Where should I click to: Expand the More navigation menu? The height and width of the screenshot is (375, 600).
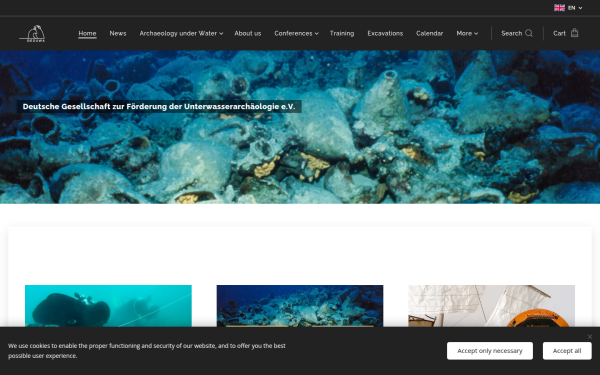467,33
